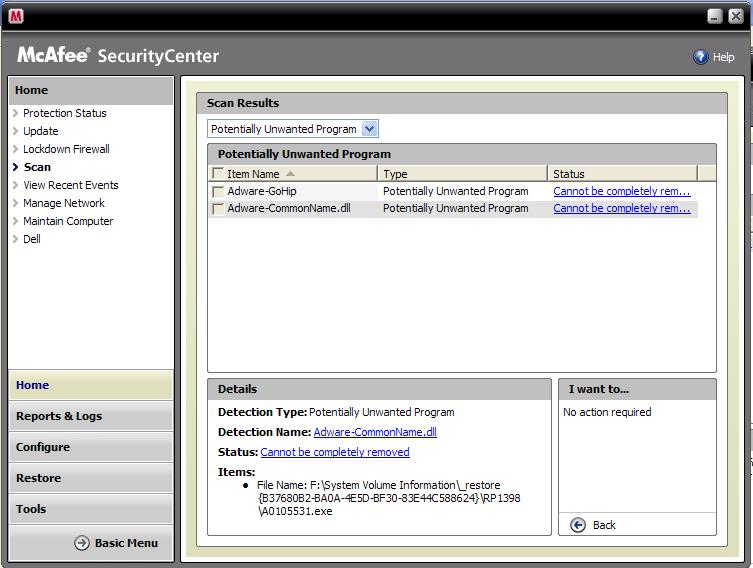
Task: Click the Back arrow icon
Action: (x=578, y=525)
